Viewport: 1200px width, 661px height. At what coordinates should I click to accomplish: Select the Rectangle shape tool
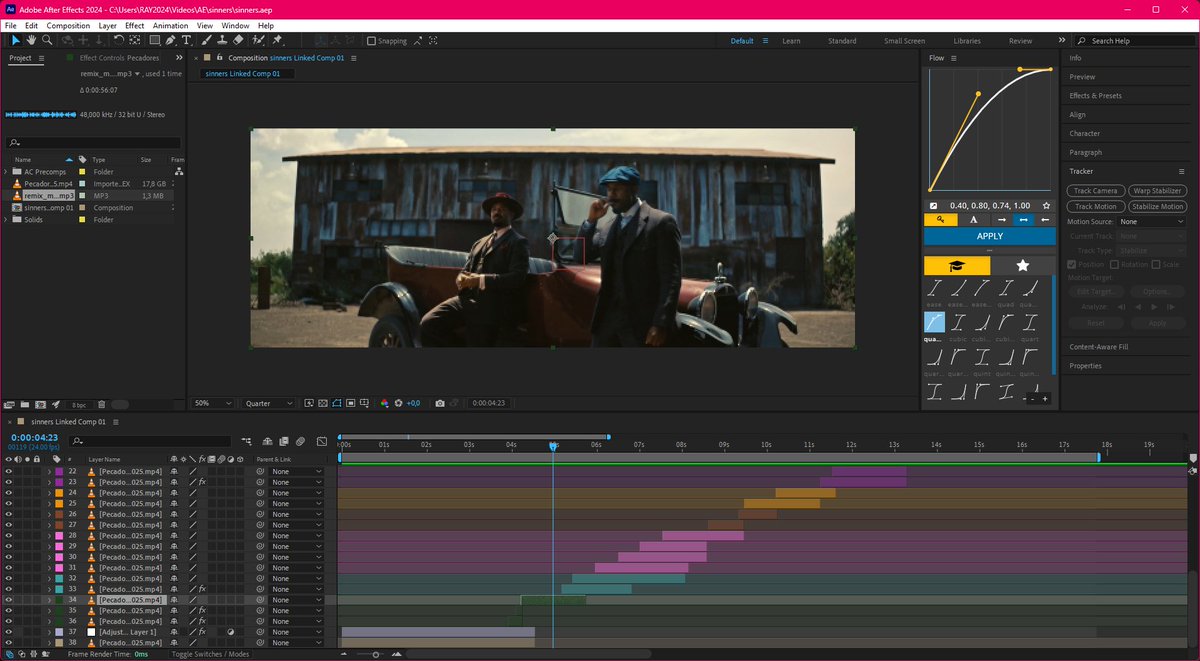coord(155,41)
